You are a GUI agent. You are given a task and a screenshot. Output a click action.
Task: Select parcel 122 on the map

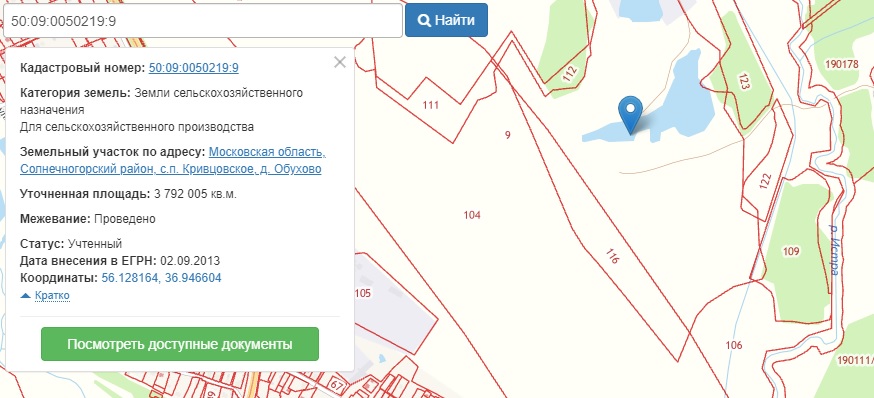(765, 181)
